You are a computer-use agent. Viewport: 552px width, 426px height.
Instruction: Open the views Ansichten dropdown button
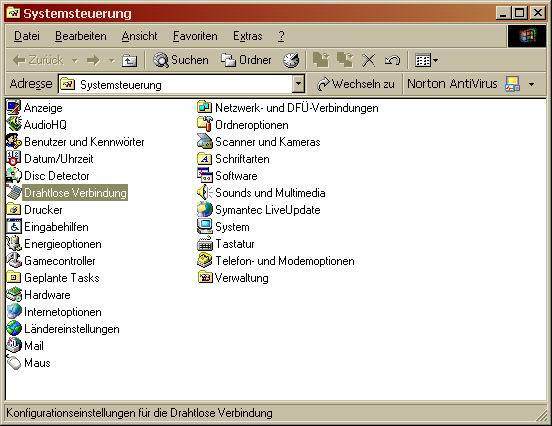pyautogui.click(x=426, y=61)
